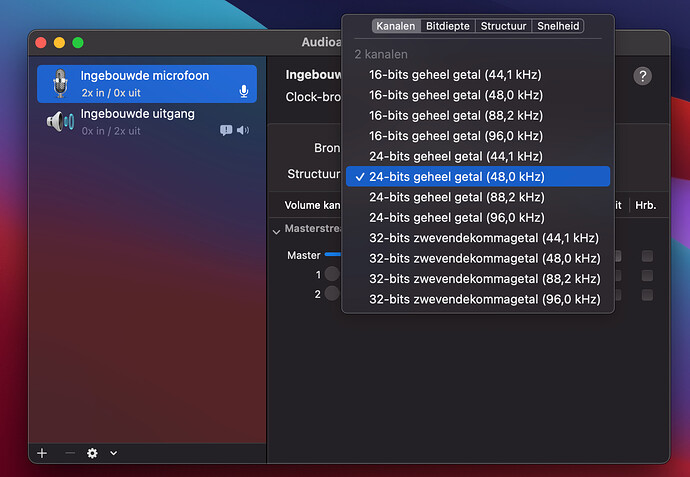Open the help question mark button
690x477 pixels.
click(x=642, y=76)
